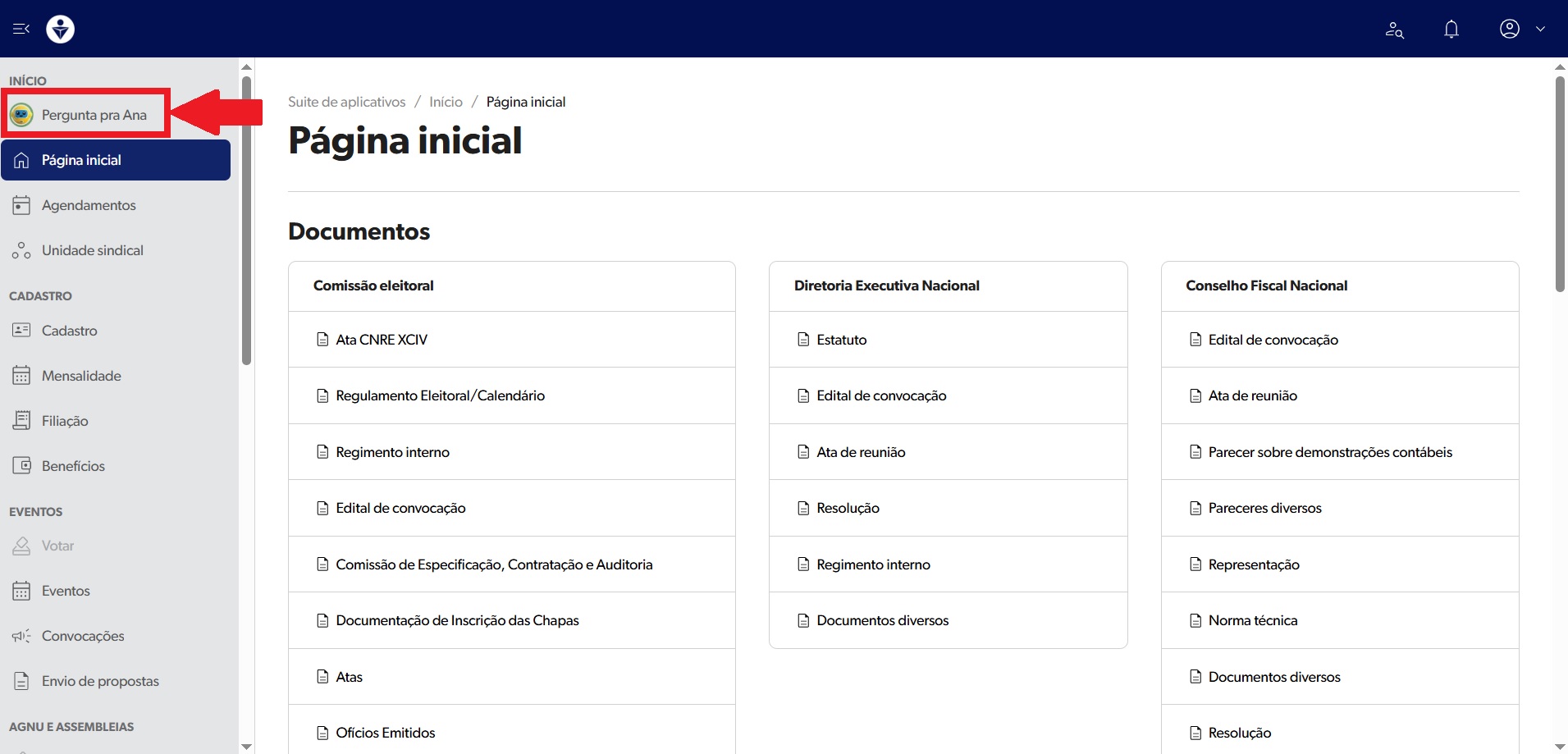
Task: Click the Agendamentos calendar icon
Action: [21, 205]
